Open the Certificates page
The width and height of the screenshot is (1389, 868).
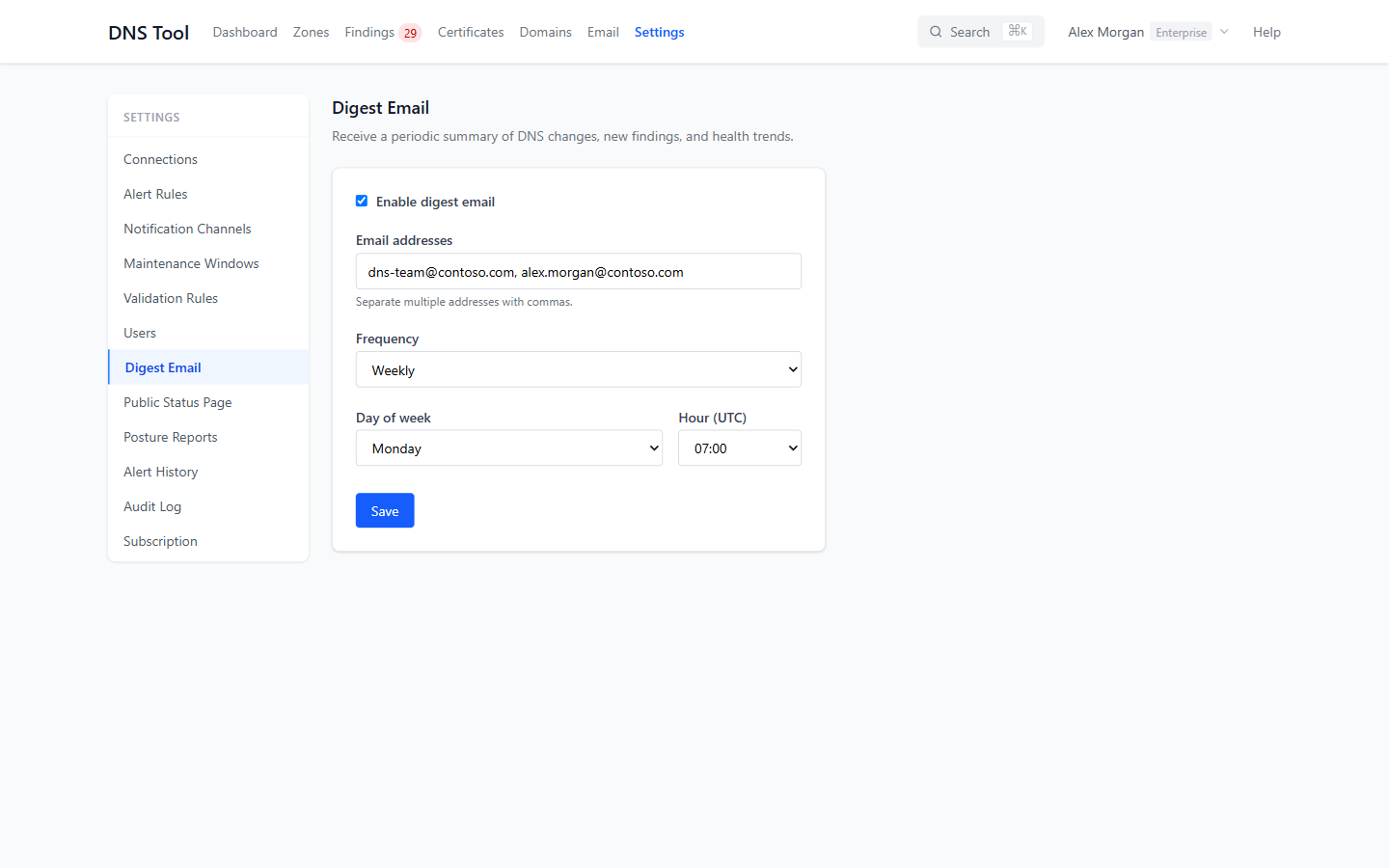[471, 32]
